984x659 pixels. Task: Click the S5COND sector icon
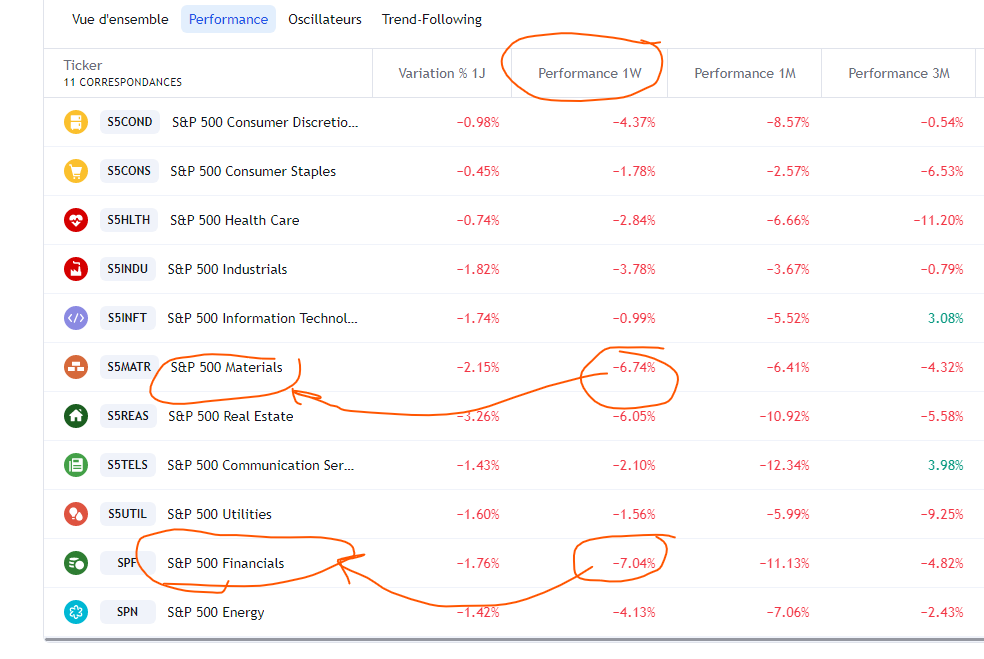(76, 122)
